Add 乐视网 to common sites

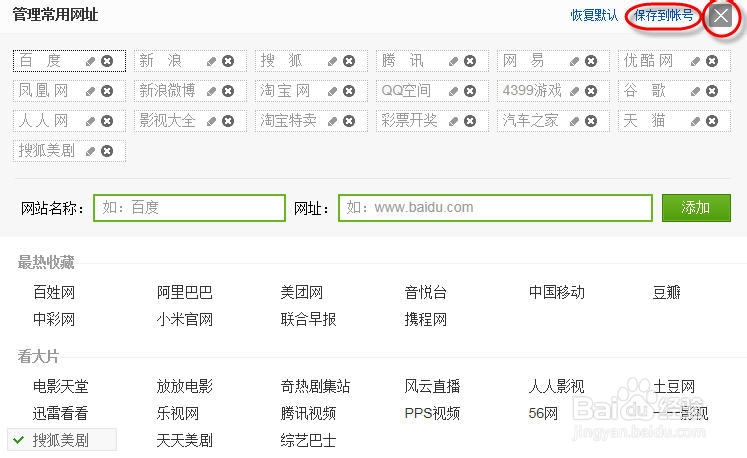(x=178, y=413)
